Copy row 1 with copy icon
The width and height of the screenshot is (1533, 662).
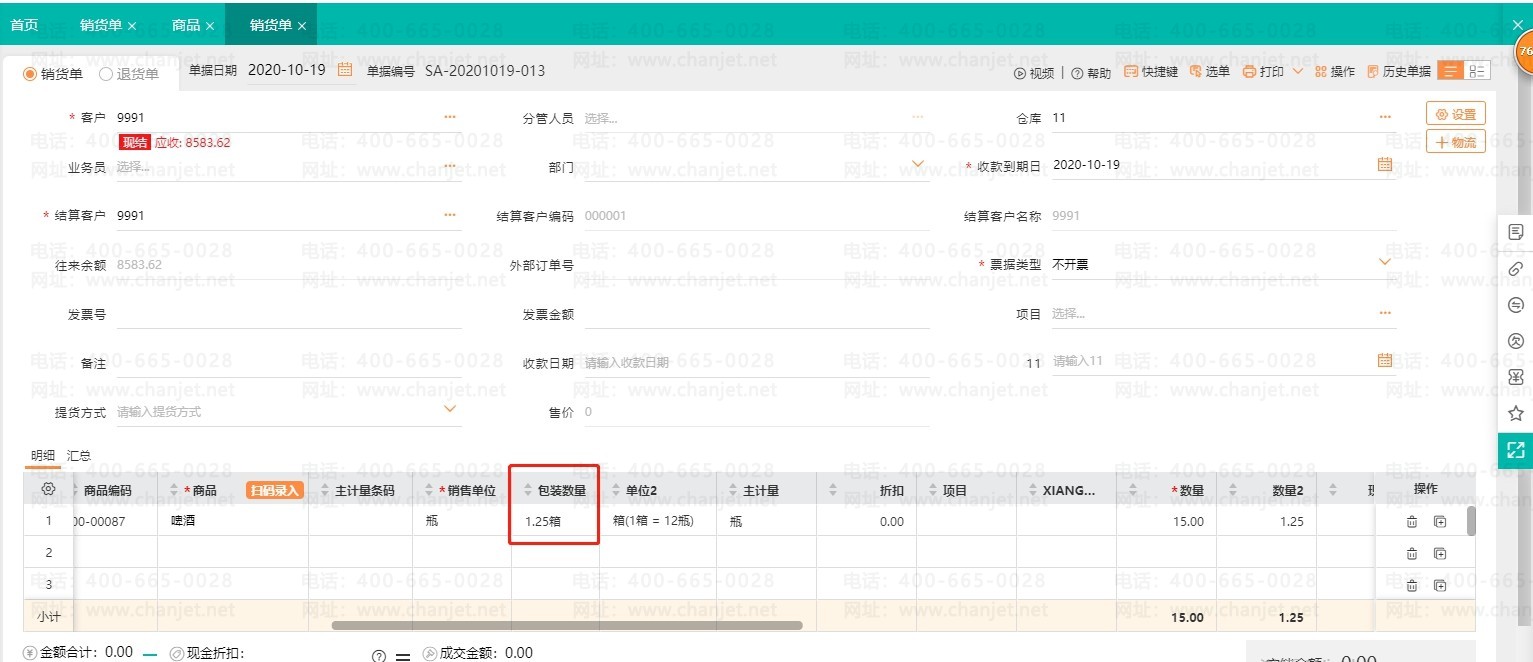pos(1440,521)
